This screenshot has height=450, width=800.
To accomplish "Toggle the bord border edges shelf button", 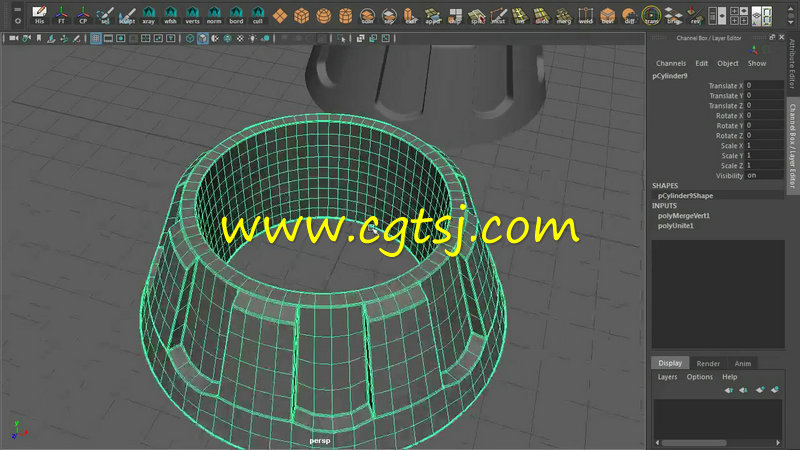I will click(x=236, y=15).
